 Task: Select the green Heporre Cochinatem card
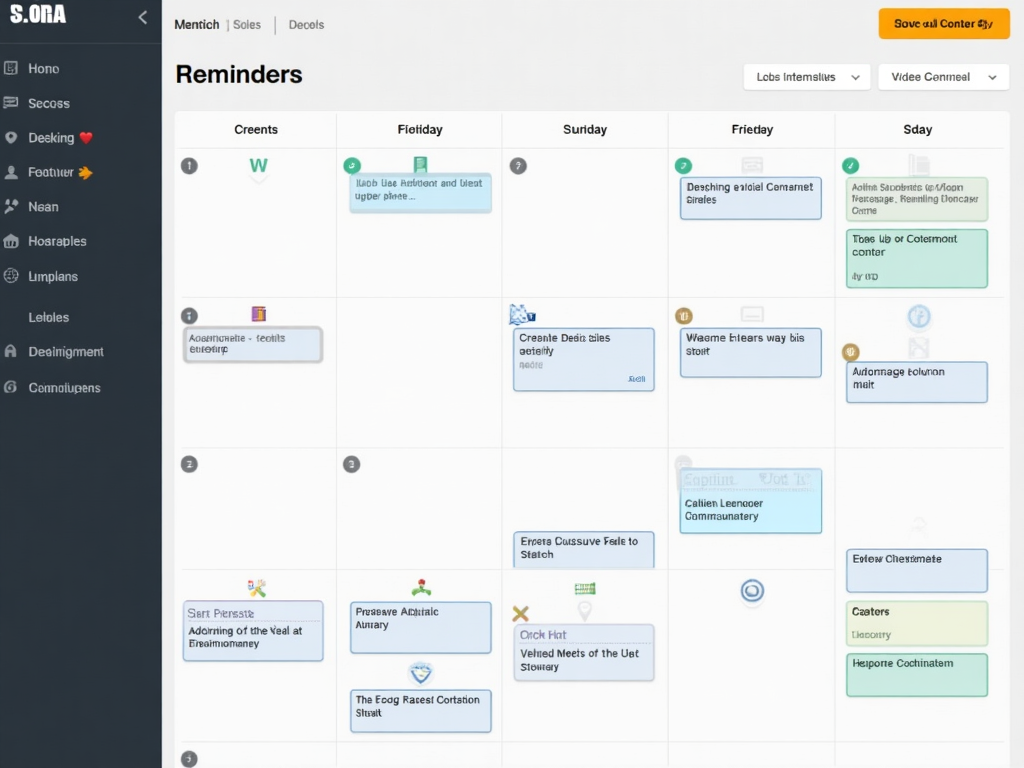[916, 674]
